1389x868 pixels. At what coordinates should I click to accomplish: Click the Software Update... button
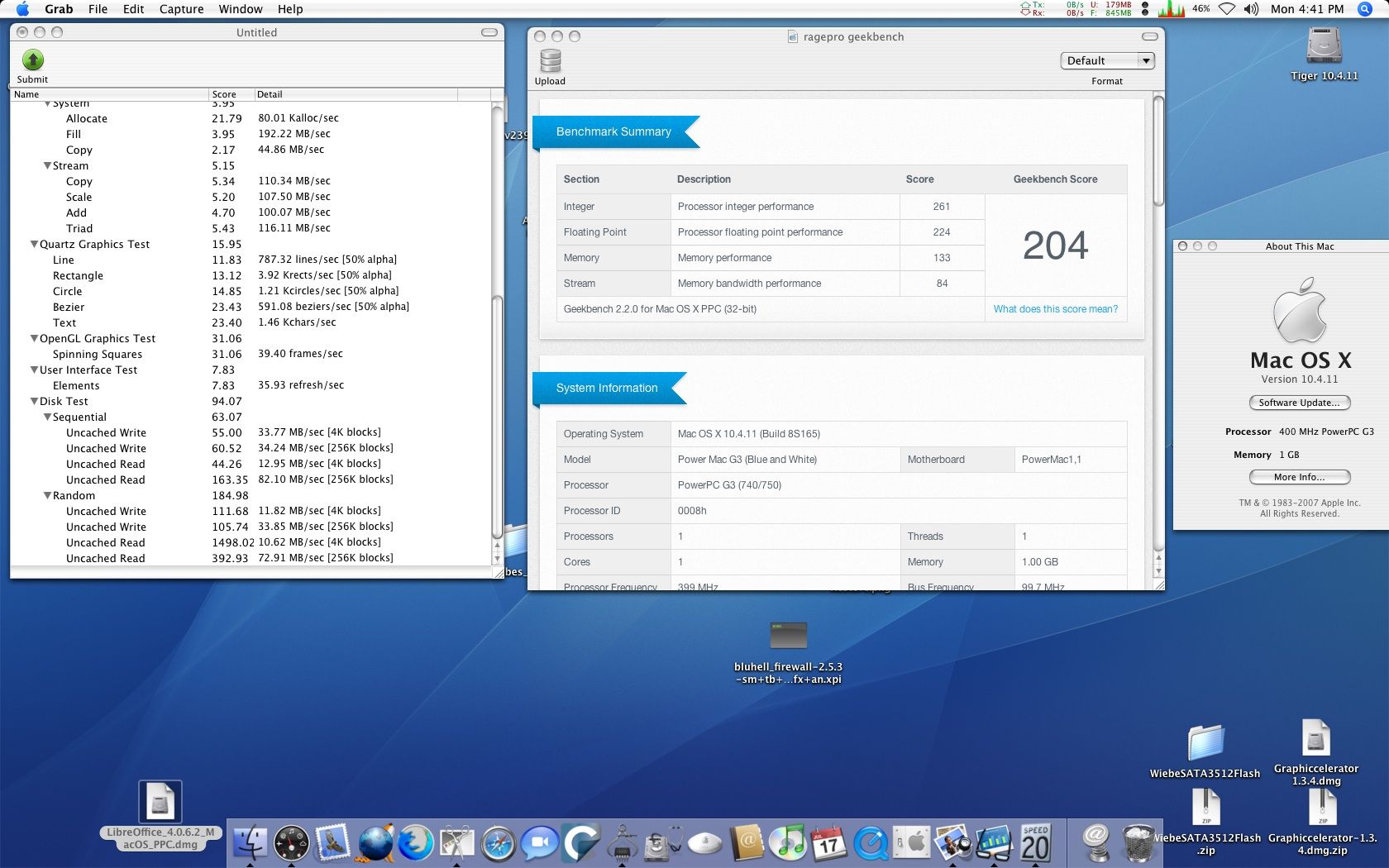(1299, 403)
